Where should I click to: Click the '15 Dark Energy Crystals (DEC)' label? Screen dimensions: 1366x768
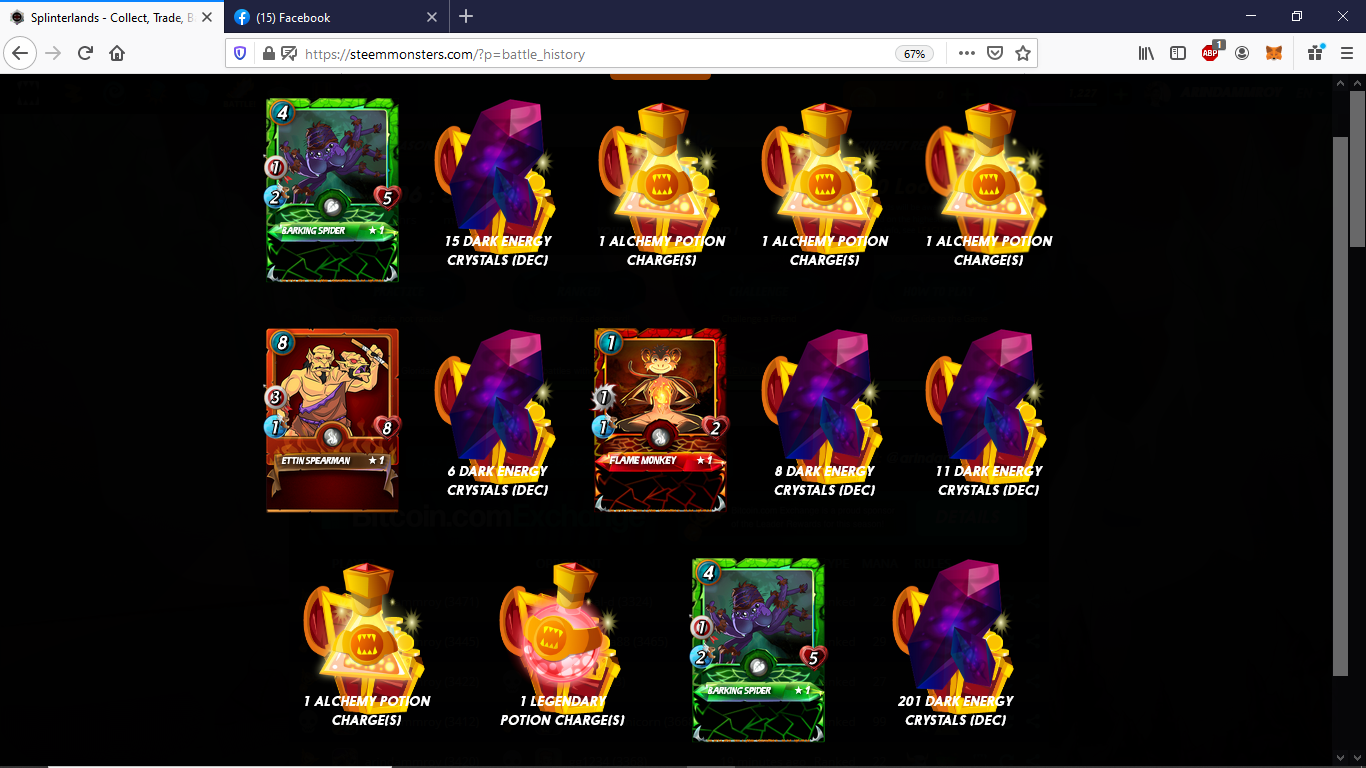498,250
